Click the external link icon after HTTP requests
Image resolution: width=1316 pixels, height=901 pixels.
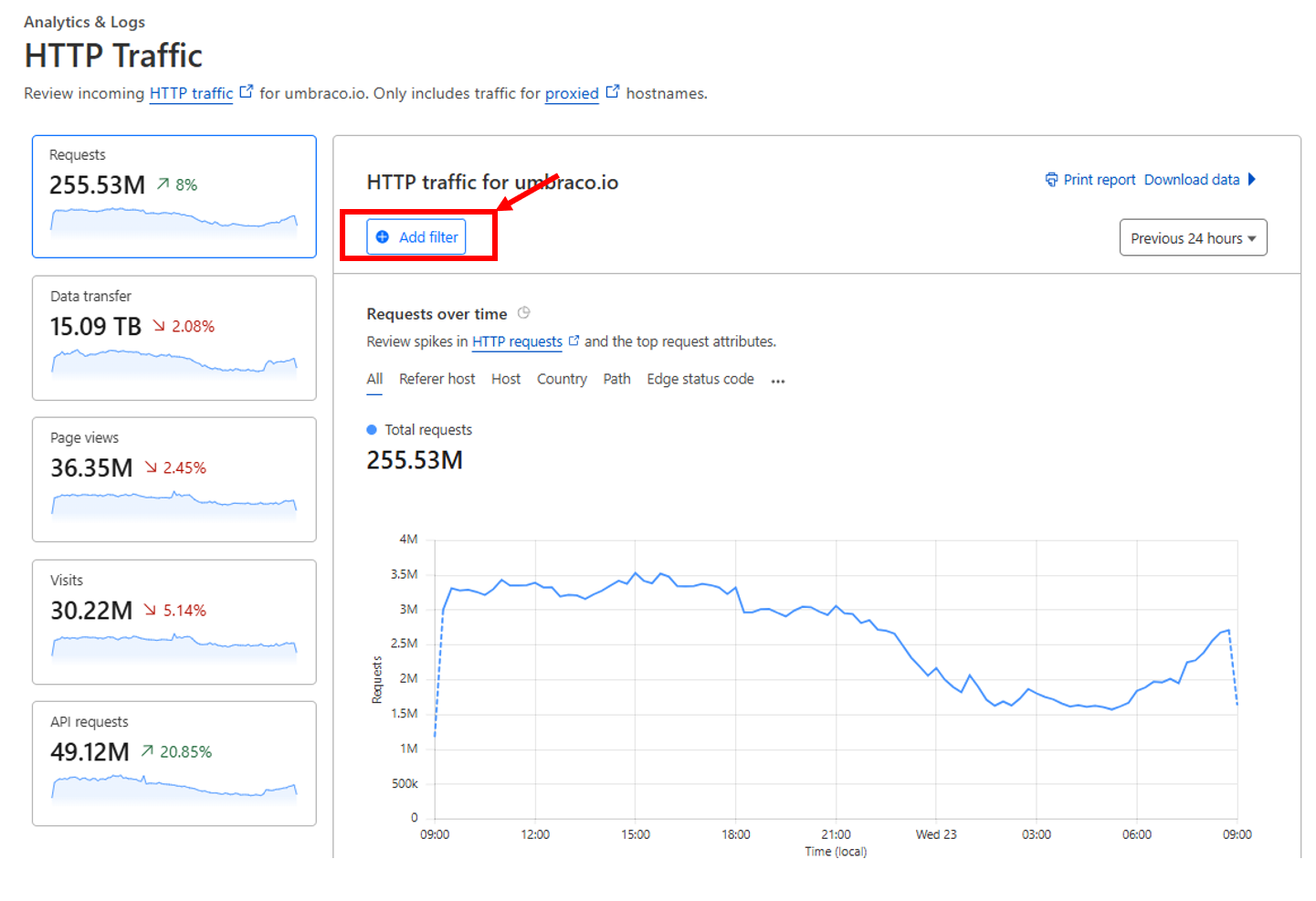coord(574,340)
